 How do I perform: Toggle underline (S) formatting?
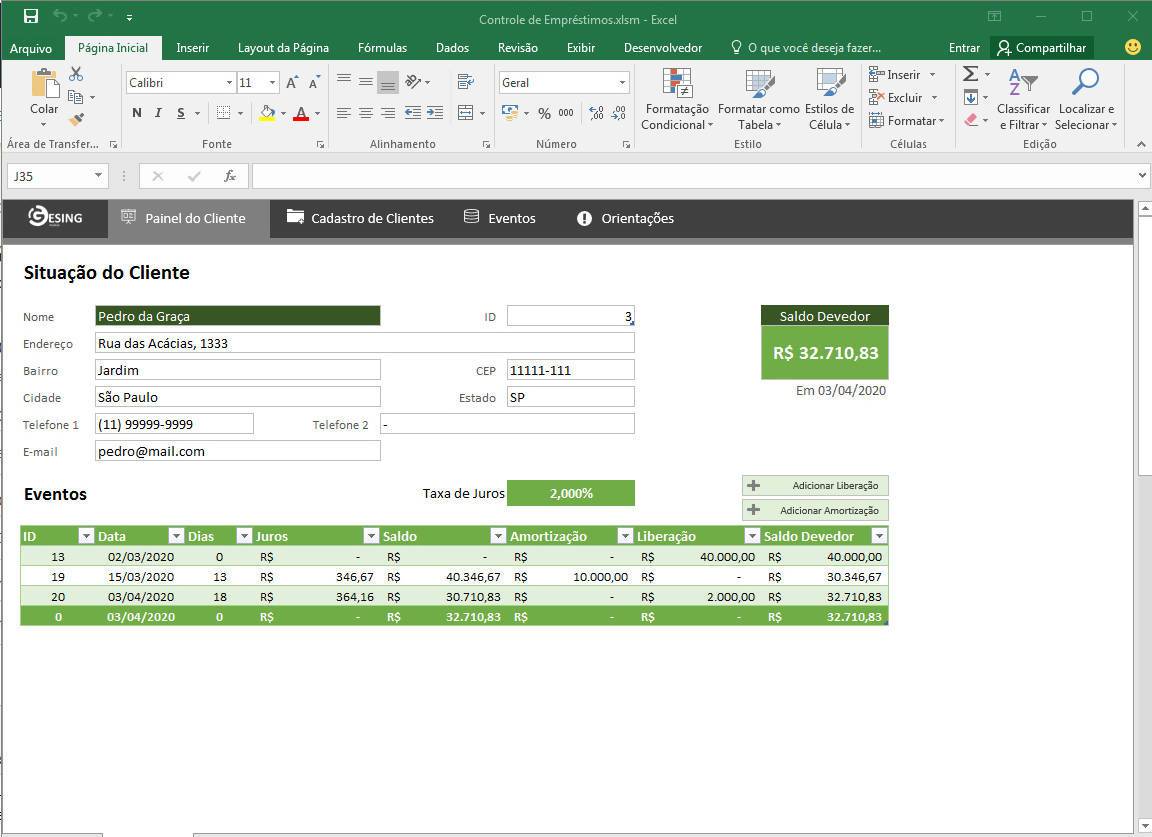click(181, 113)
